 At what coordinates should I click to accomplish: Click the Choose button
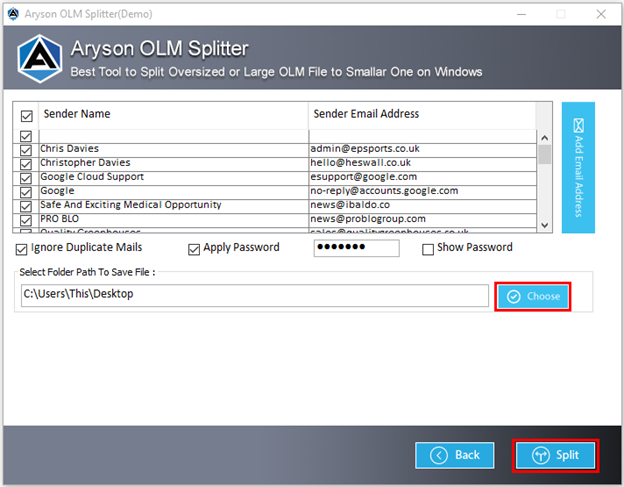coord(533,296)
